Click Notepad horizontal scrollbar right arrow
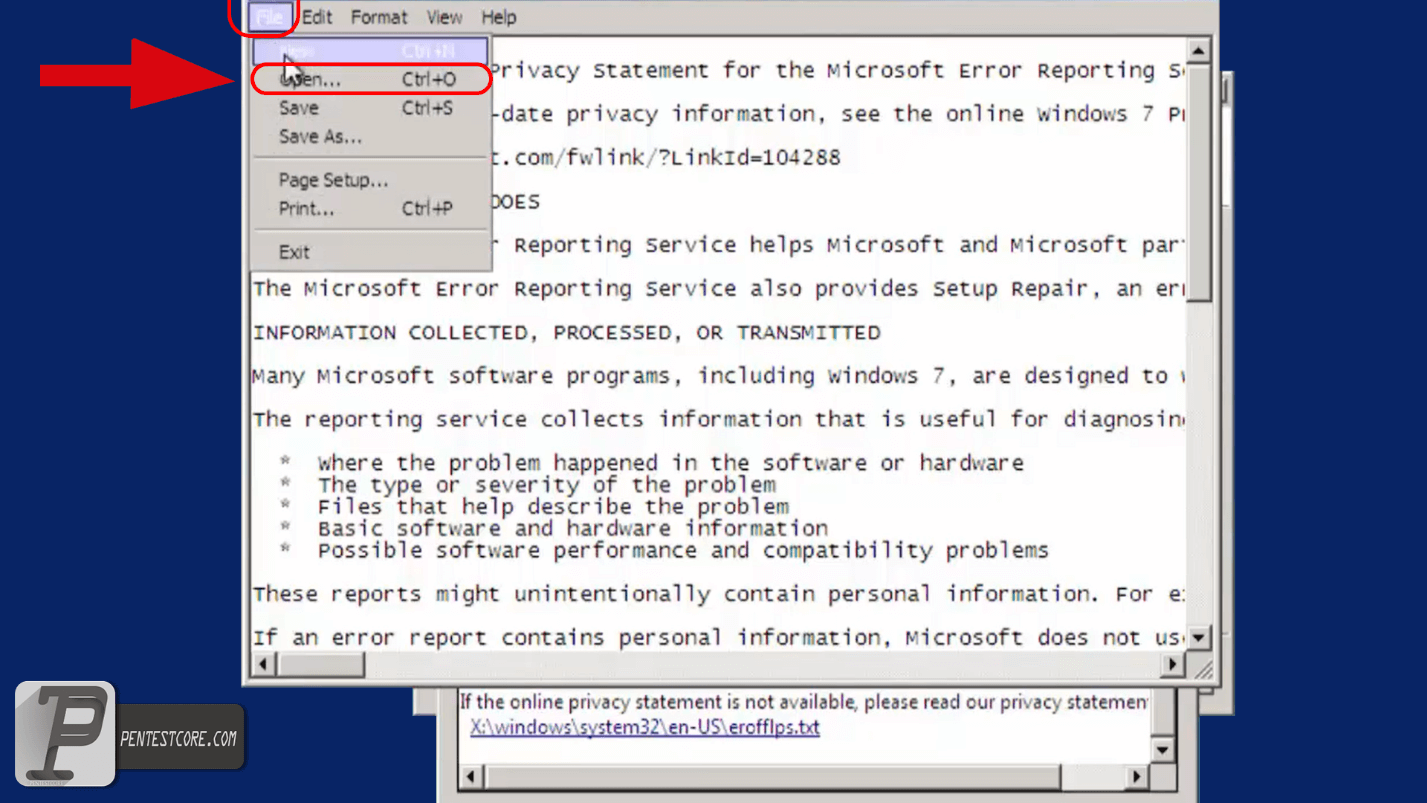This screenshot has width=1427, height=803. (x=1173, y=663)
